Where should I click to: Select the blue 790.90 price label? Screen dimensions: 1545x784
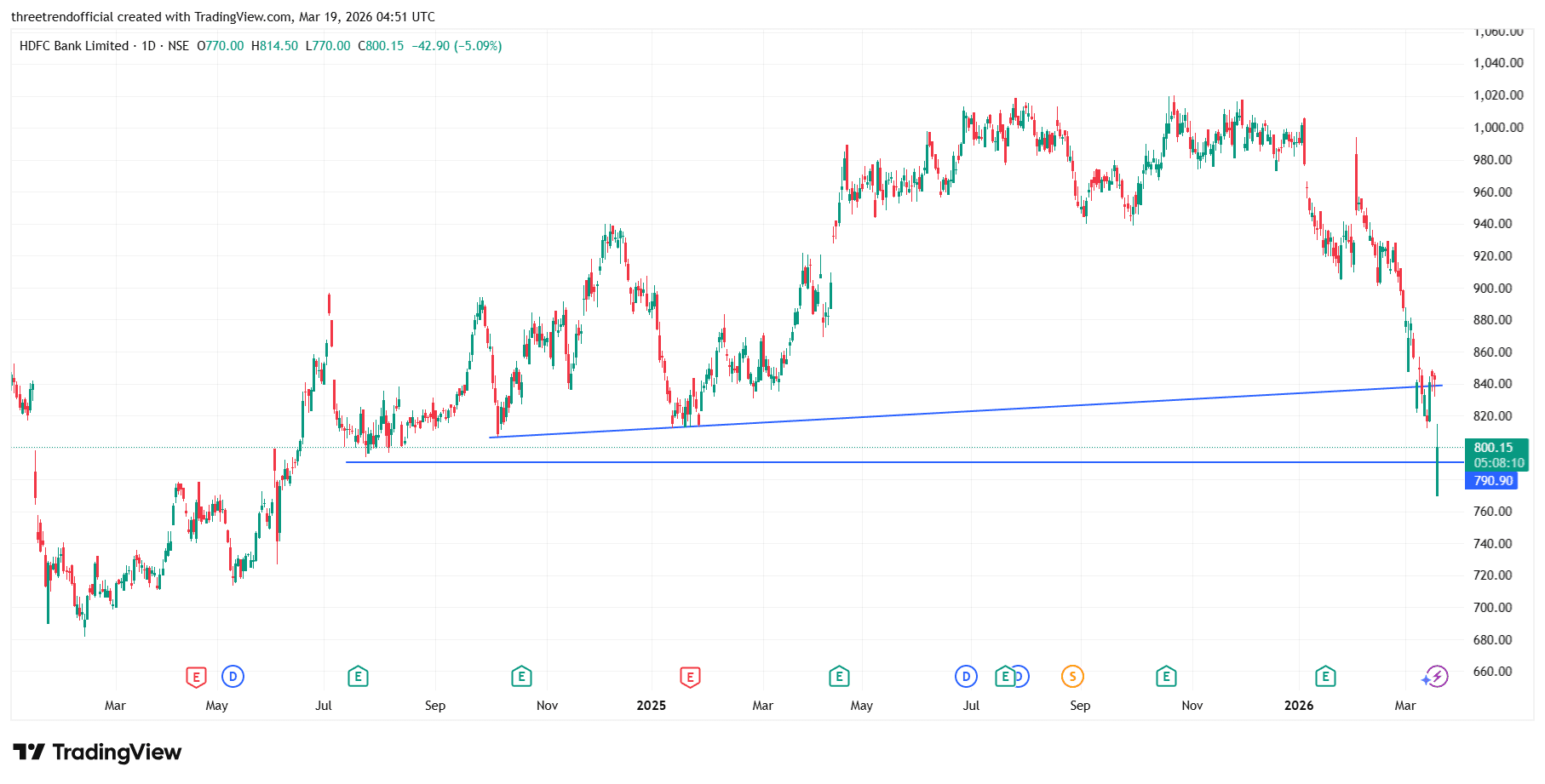pyautogui.click(x=1490, y=481)
